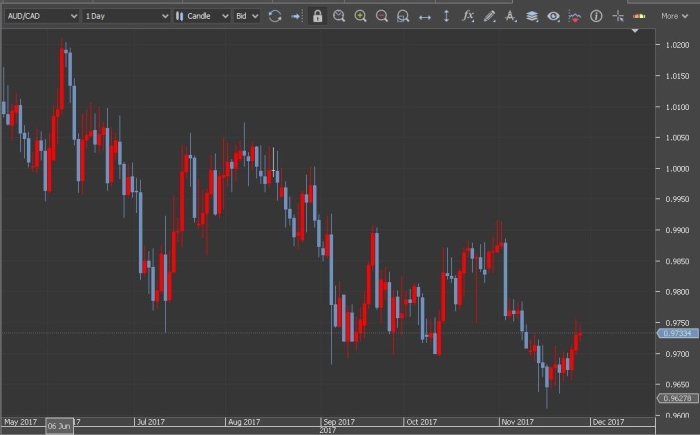Click the zoom in magnifier icon
Screen dimensions: 700x435
click(x=360, y=17)
